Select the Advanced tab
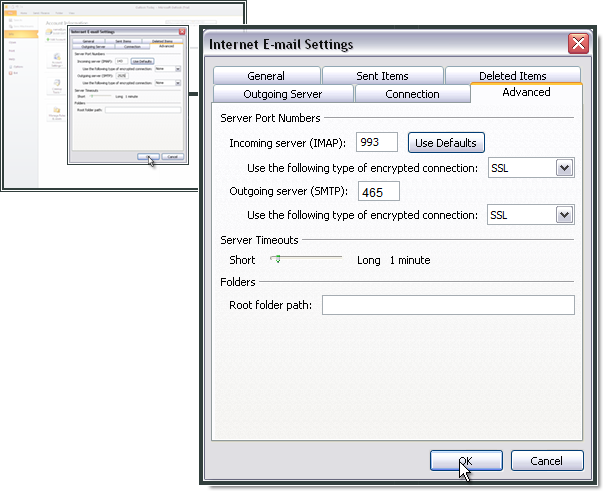This screenshot has width=608, height=496. (x=526, y=92)
